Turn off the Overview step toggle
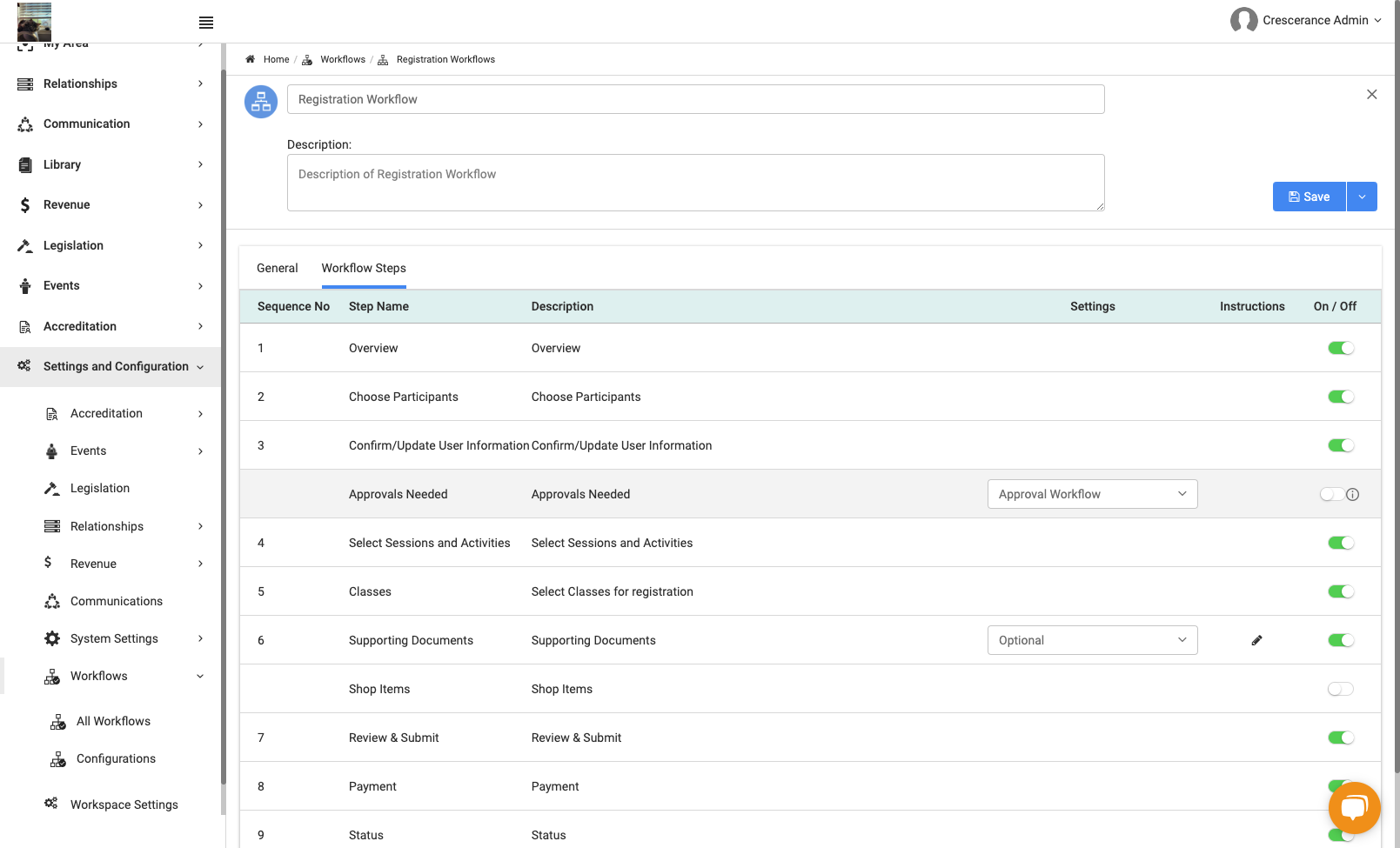The image size is (1400, 848). coord(1341,348)
